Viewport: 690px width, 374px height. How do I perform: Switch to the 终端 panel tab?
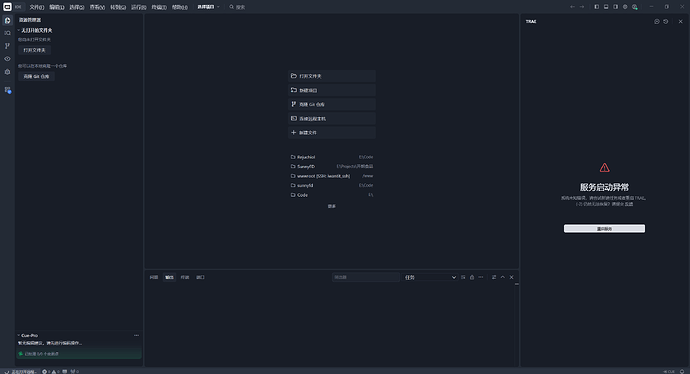tap(185, 277)
